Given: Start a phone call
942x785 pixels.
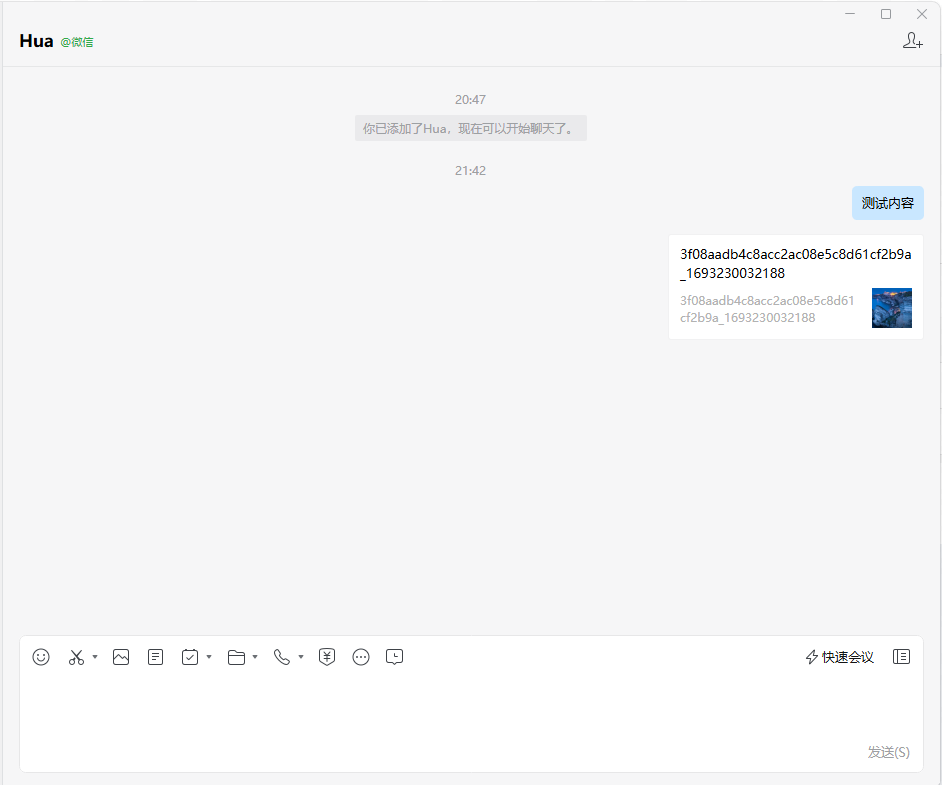Looking at the screenshot, I should 282,657.
